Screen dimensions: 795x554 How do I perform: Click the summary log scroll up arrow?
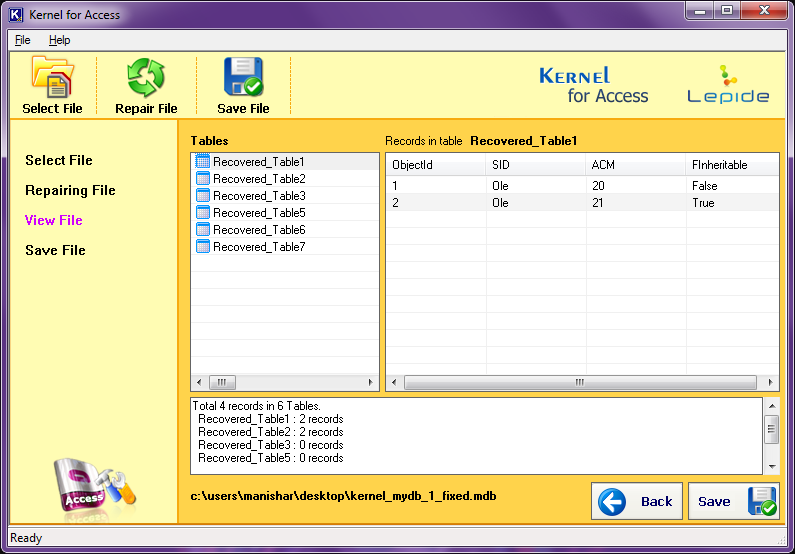772,406
